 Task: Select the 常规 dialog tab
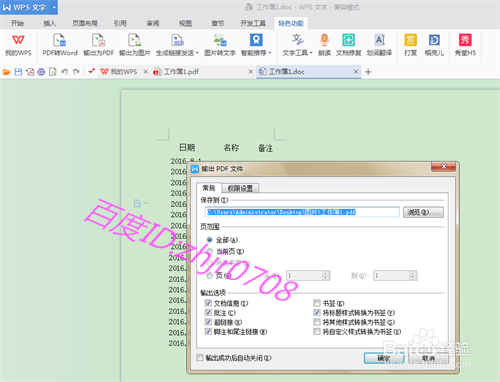pos(209,188)
